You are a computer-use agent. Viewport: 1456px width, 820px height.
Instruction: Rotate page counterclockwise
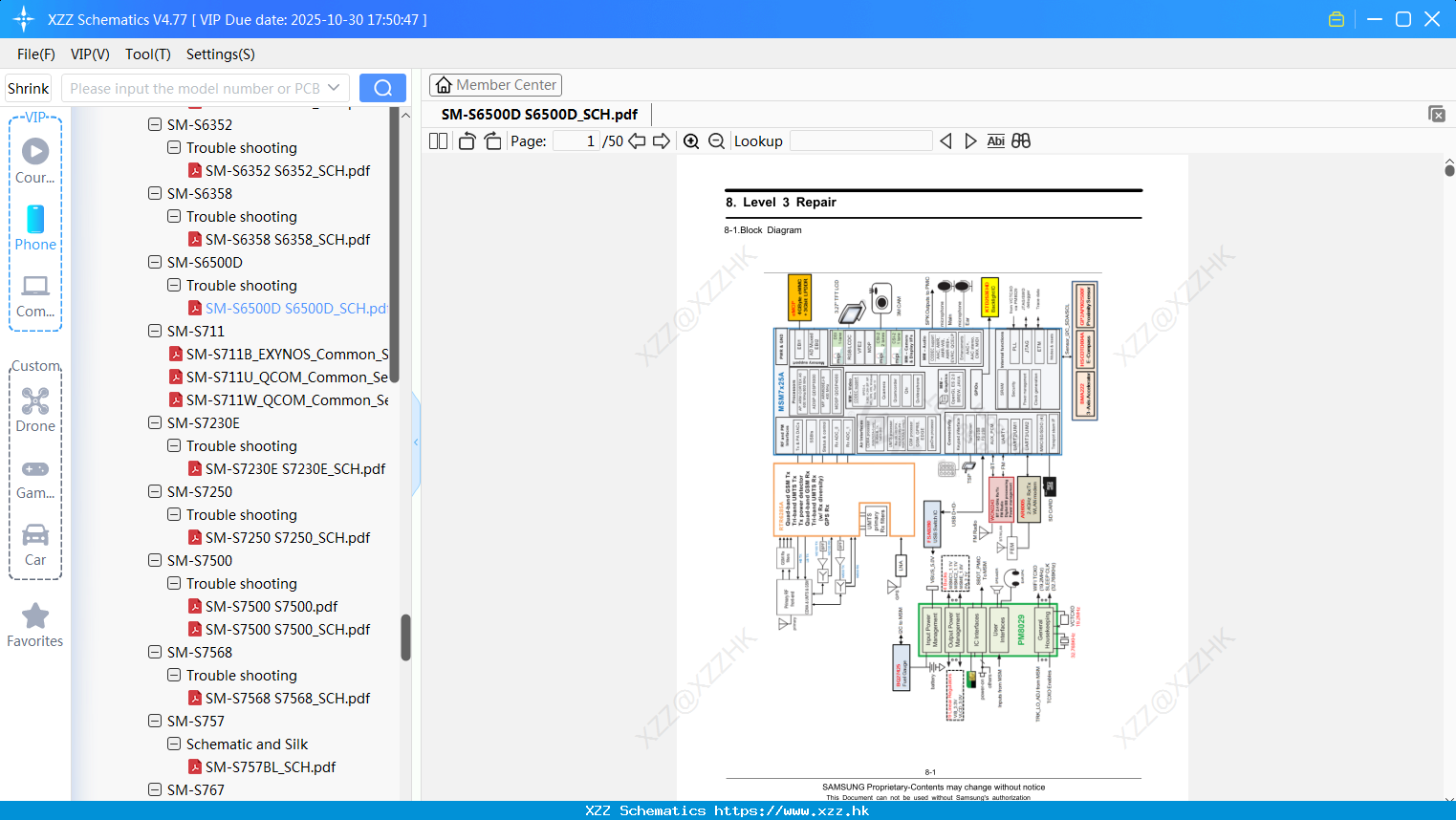point(467,140)
